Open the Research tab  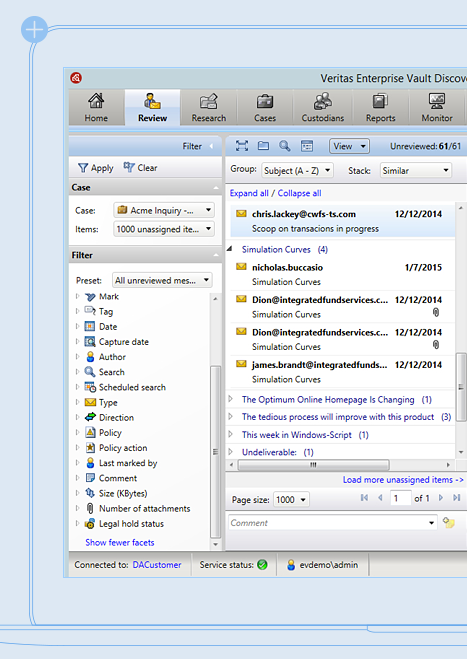click(209, 108)
